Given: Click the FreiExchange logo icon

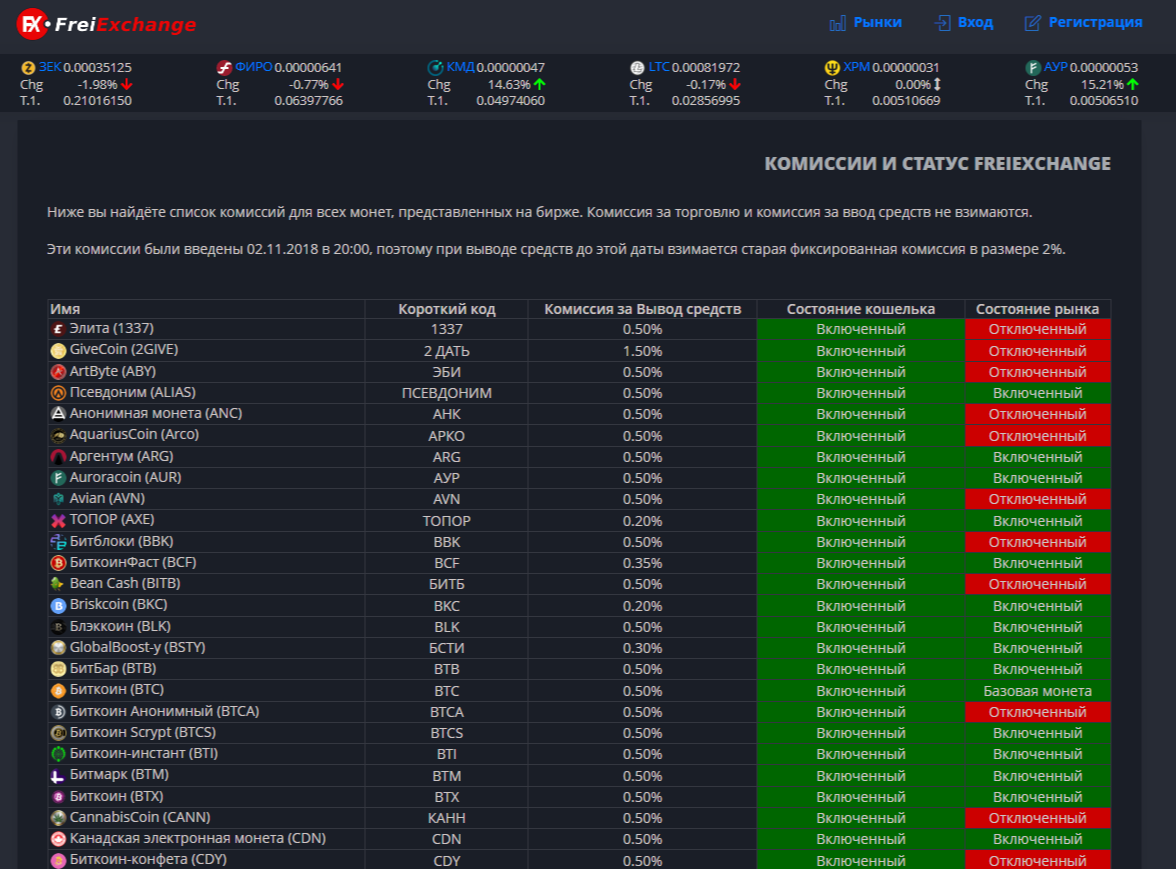Looking at the screenshot, I should click(x=32, y=24).
